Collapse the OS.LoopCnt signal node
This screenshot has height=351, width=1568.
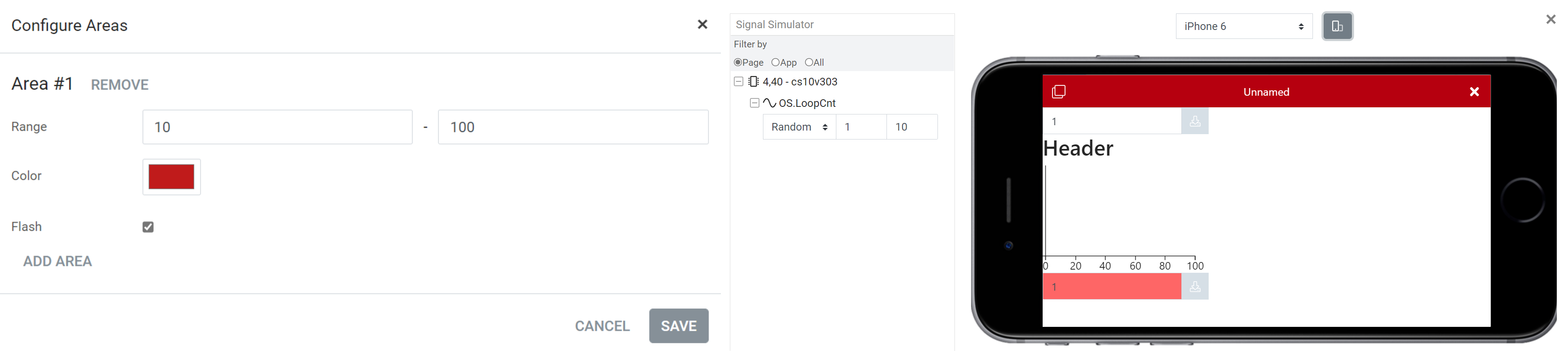pyautogui.click(x=753, y=103)
